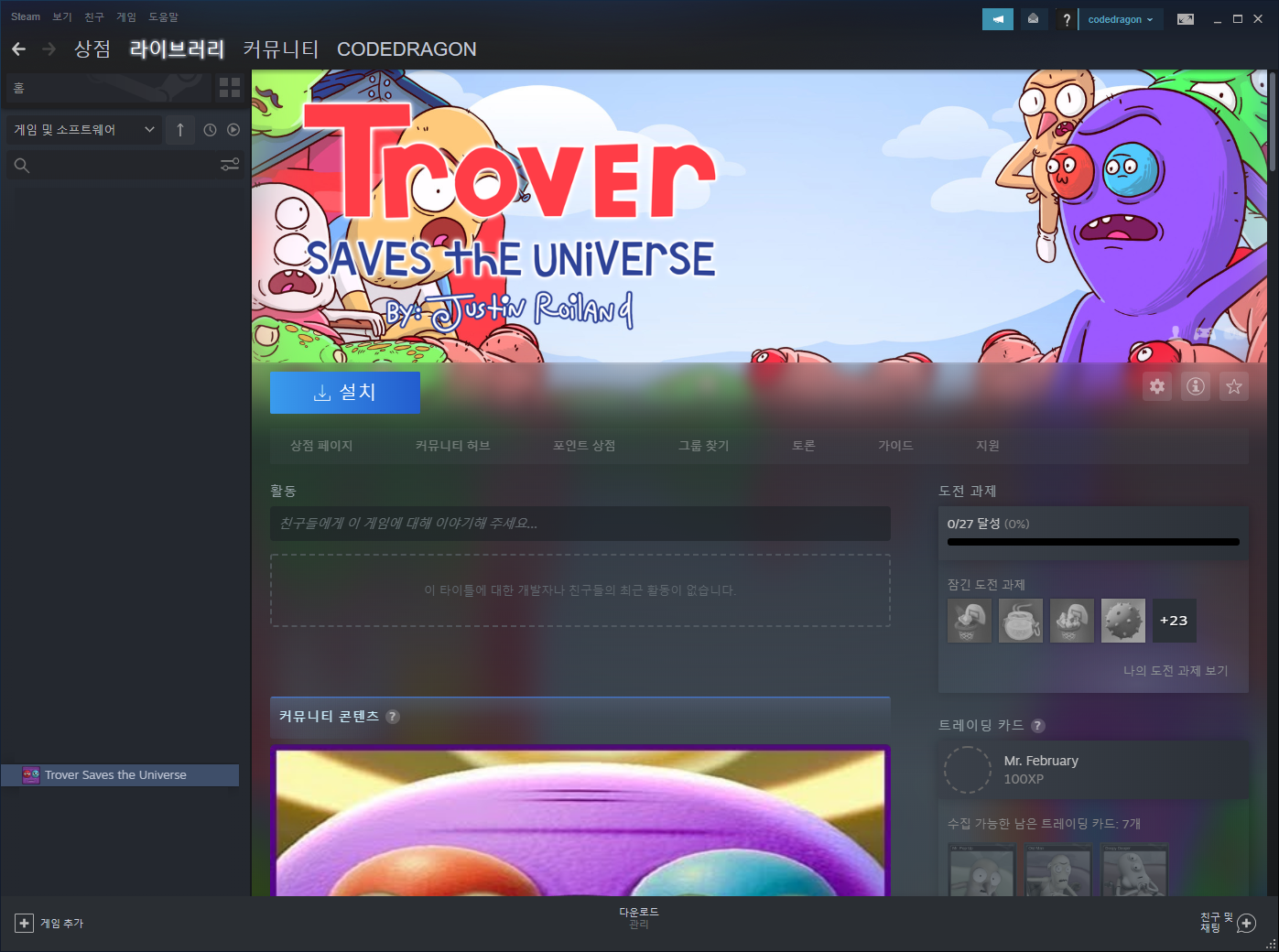Open friends and chat plus icon
The height and width of the screenshot is (952, 1279).
click(1246, 924)
